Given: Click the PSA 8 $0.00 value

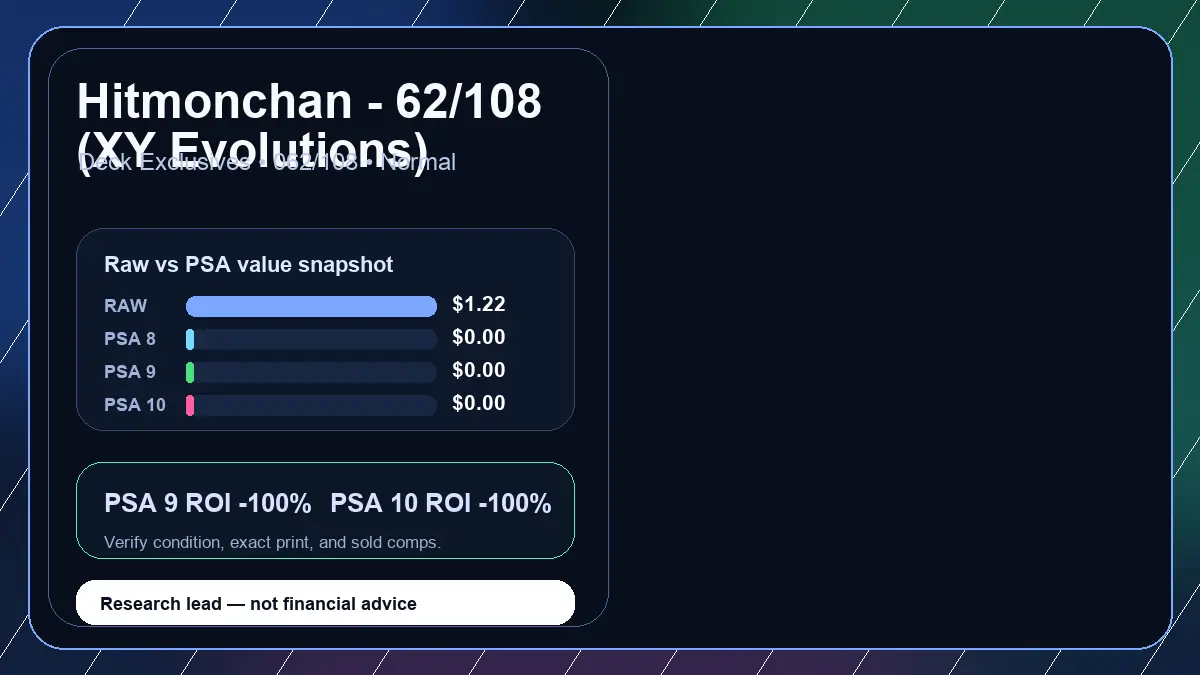Looking at the screenshot, I should click(479, 338).
